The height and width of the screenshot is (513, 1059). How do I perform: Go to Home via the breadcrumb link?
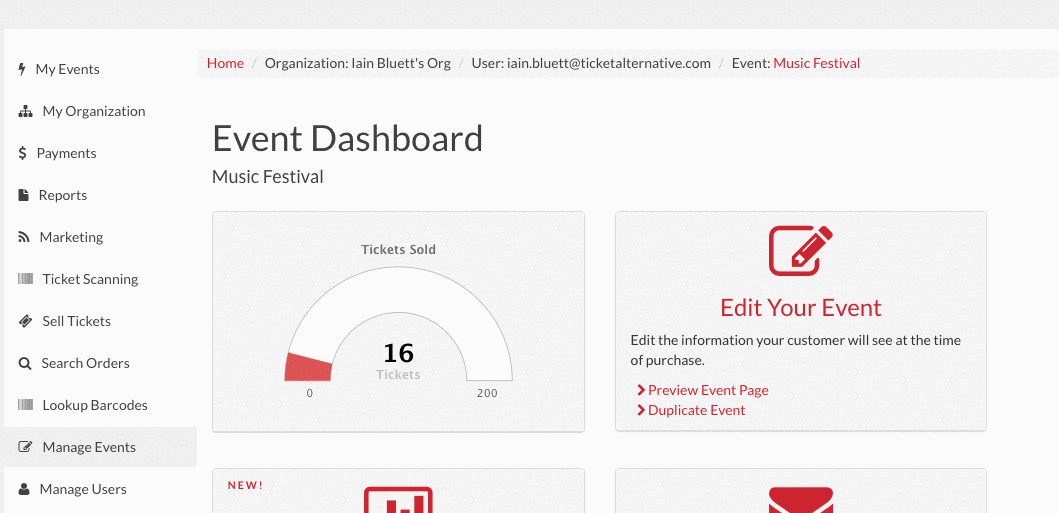[x=225, y=63]
